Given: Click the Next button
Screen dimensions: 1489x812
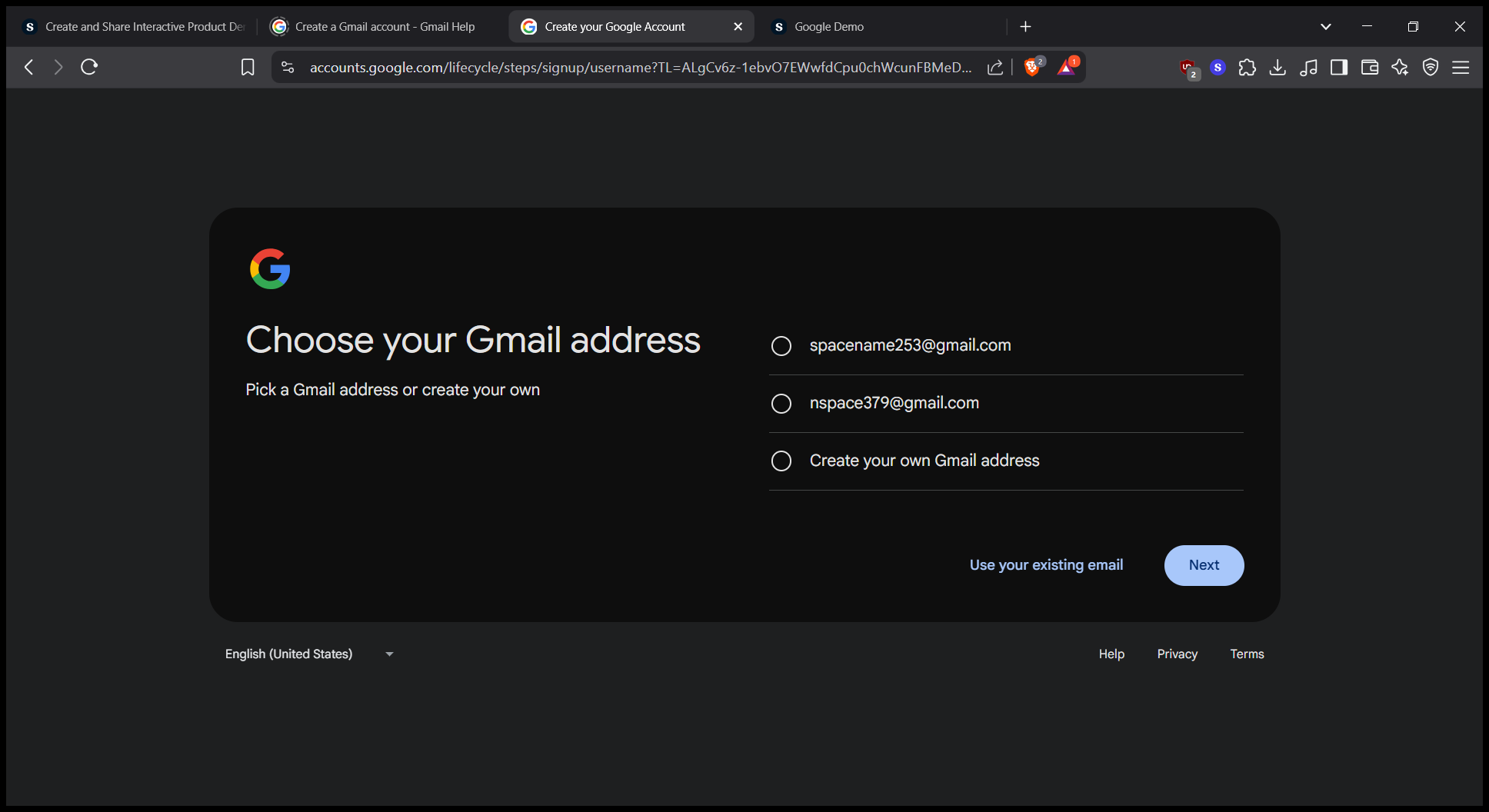Looking at the screenshot, I should pyautogui.click(x=1204, y=565).
